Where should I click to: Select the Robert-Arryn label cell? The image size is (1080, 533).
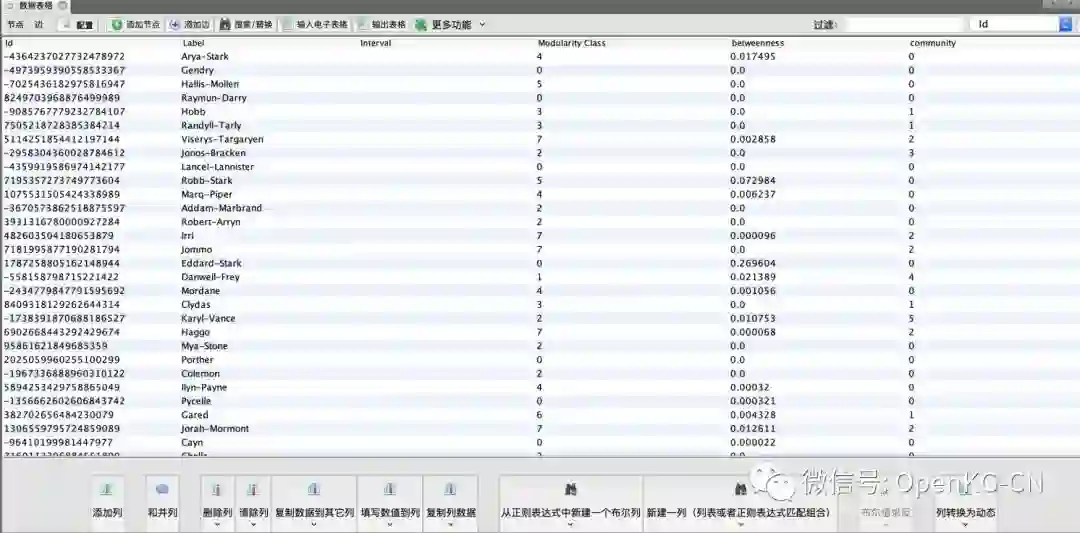pos(211,222)
